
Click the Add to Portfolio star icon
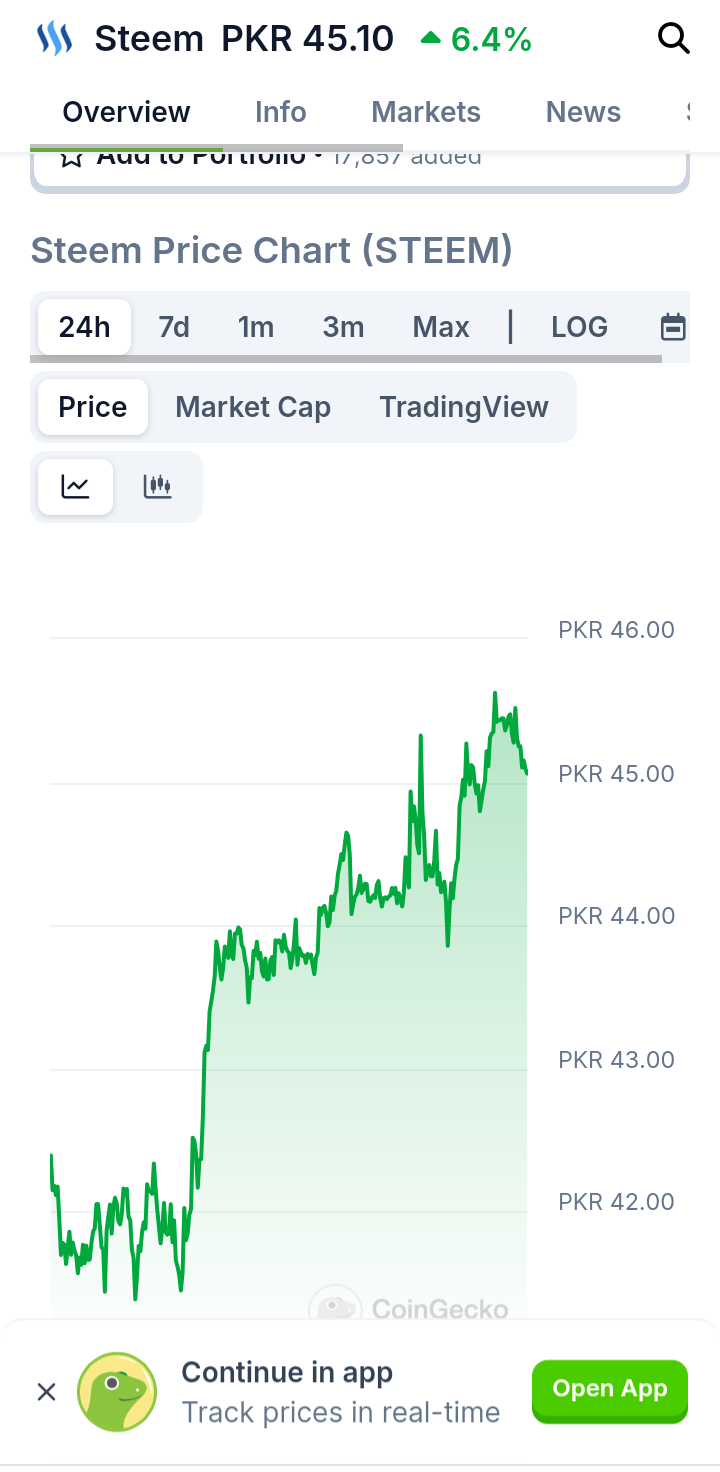70,158
